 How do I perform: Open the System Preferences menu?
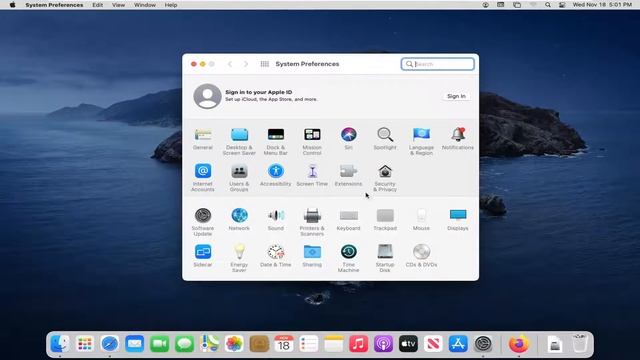click(54, 5)
